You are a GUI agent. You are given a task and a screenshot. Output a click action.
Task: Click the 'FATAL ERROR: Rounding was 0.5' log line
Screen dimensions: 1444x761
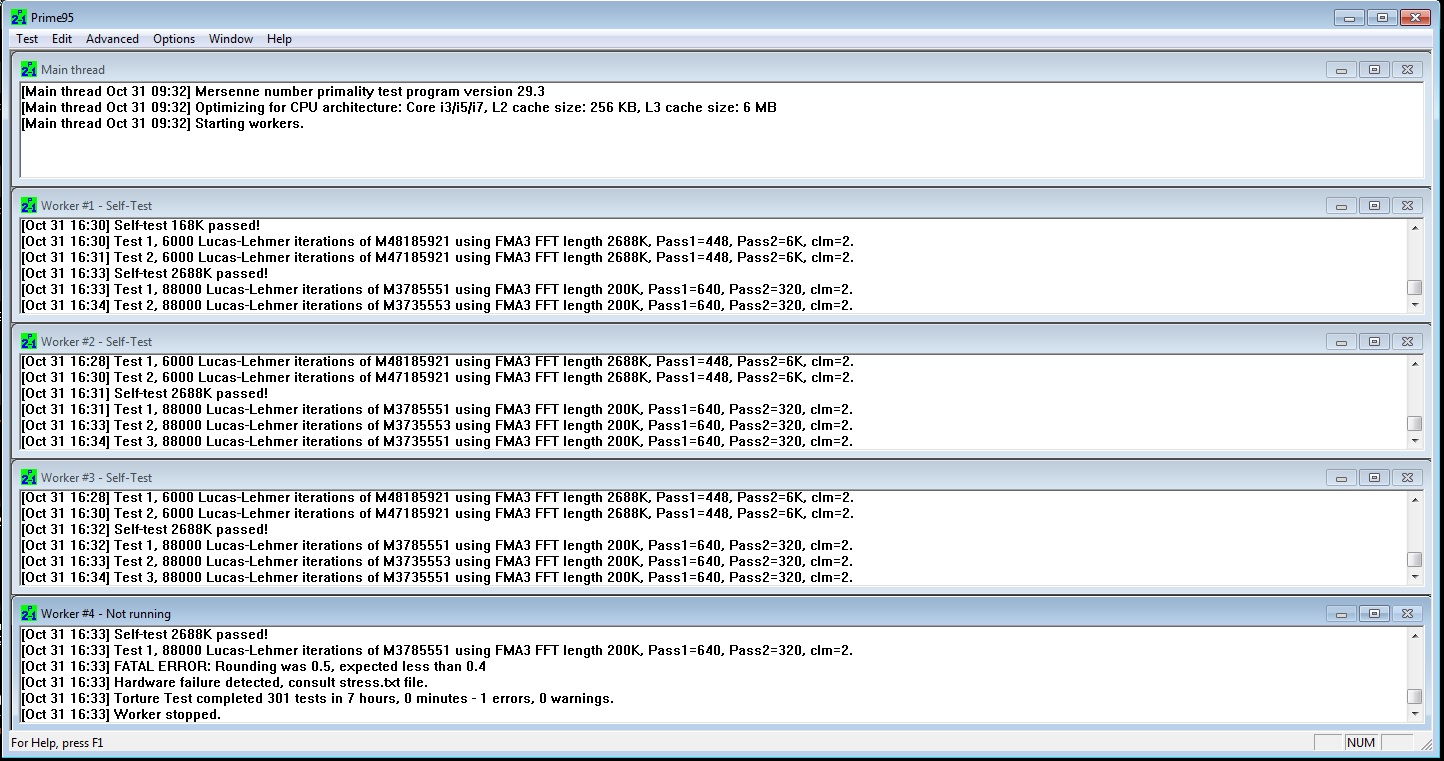point(254,666)
